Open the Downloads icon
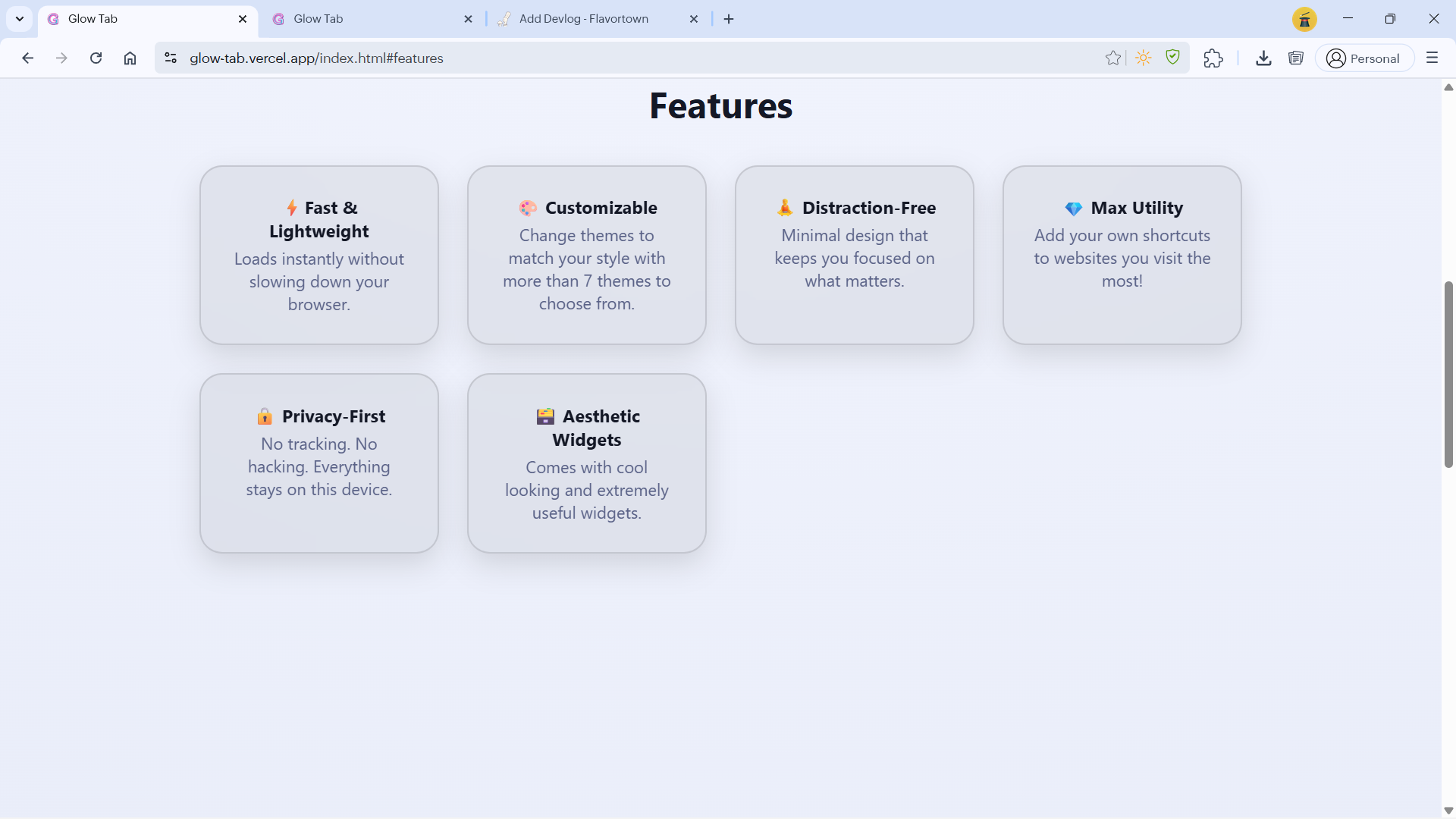The height and width of the screenshot is (819, 1456). pos(1263,58)
